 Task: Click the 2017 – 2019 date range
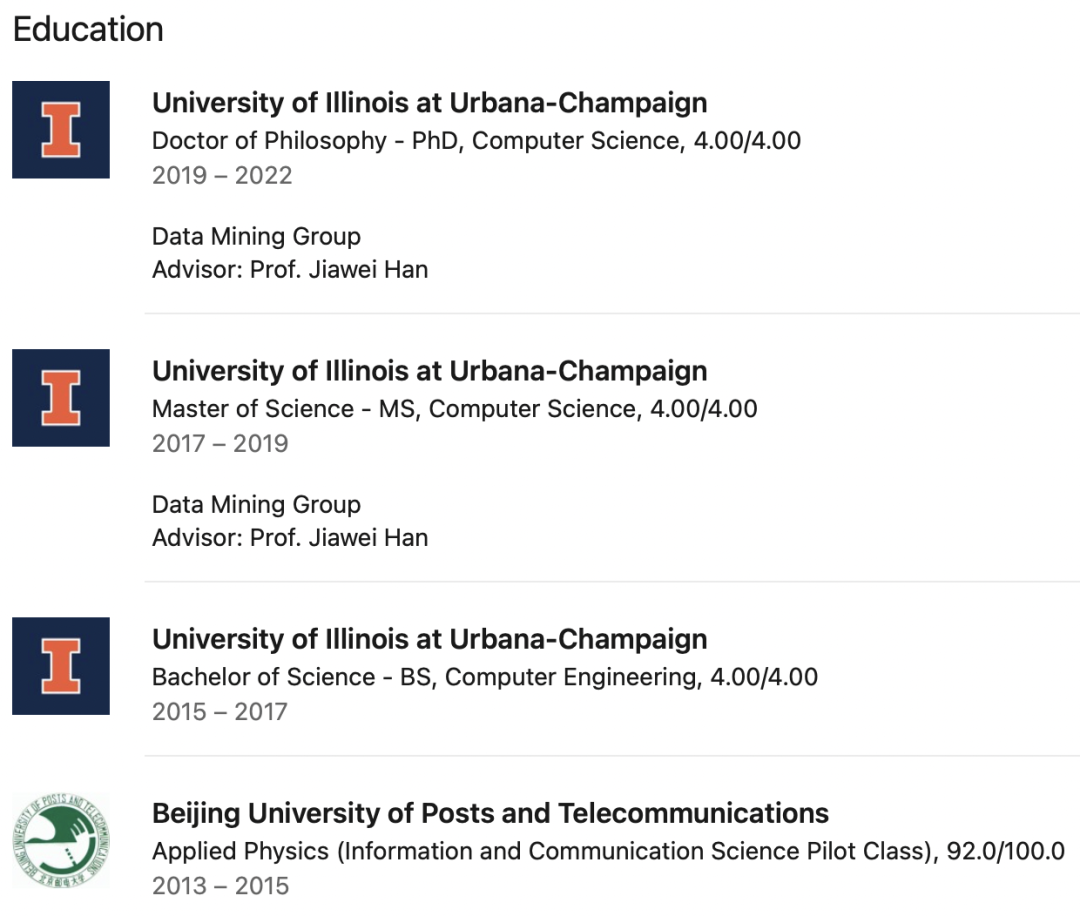(220, 444)
